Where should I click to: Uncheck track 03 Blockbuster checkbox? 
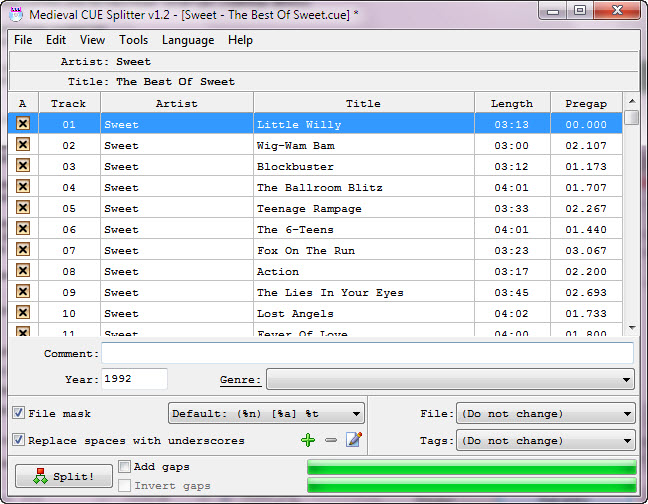(x=23, y=166)
